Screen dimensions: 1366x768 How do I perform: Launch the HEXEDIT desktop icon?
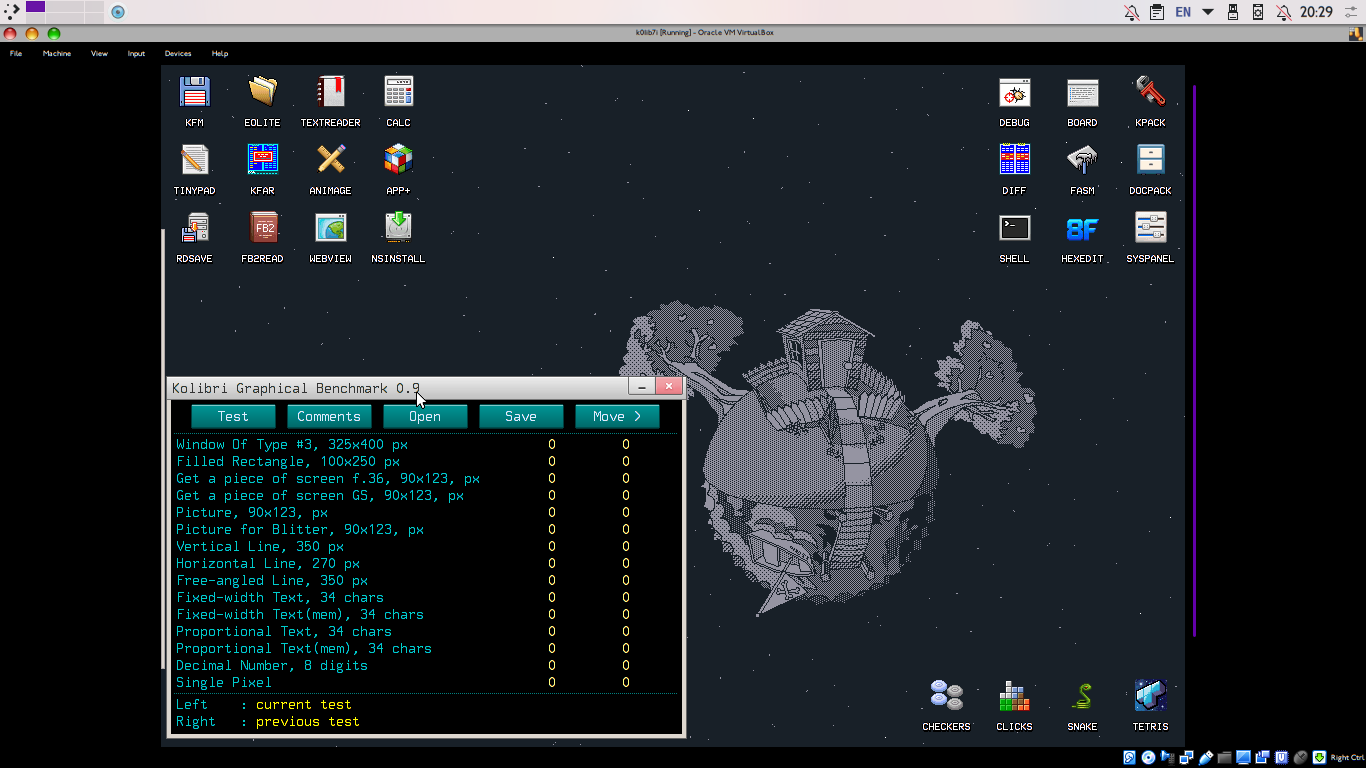pyautogui.click(x=1082, y=228)
